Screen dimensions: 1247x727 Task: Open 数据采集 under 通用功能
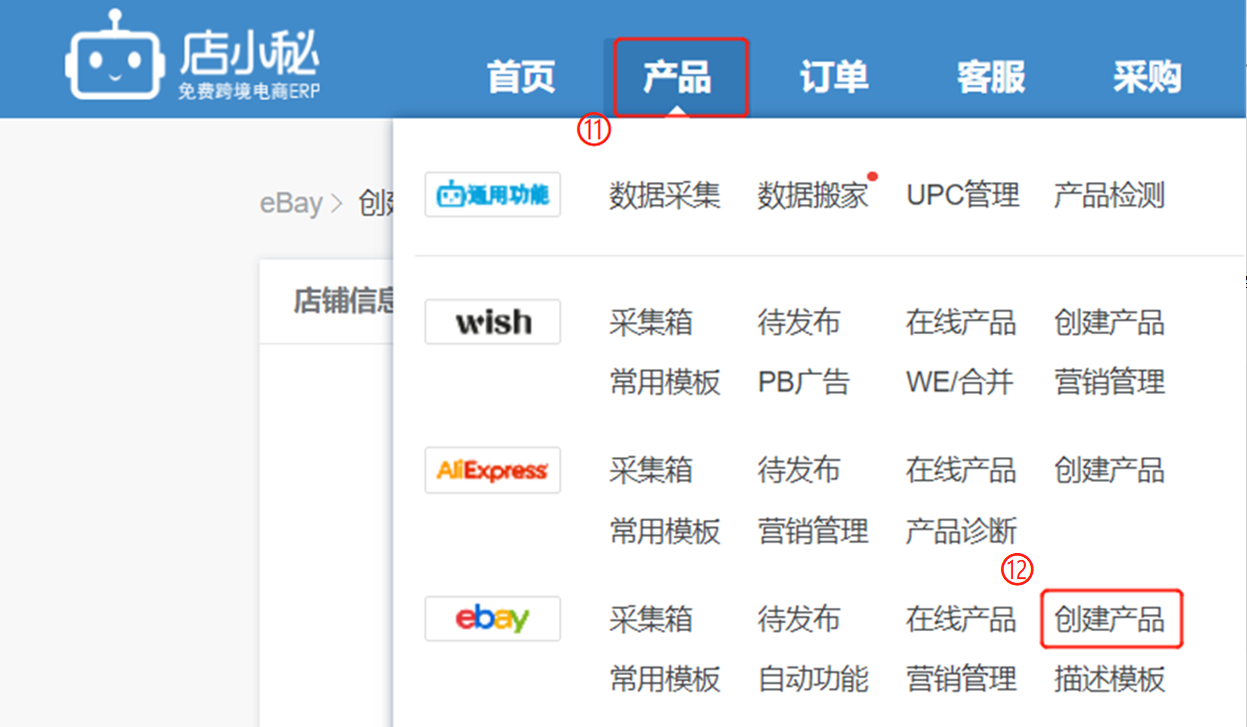[665, 195]
